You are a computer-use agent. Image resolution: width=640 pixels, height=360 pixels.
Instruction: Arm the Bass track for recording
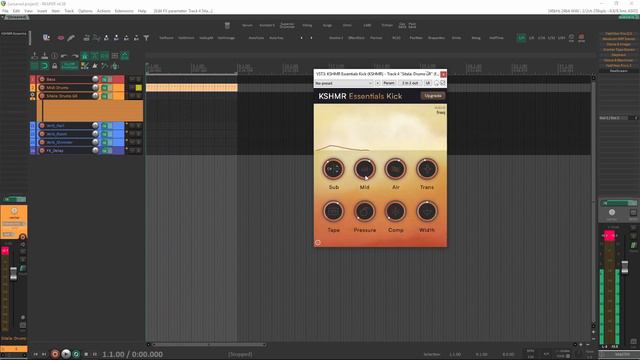coord(42,79)
